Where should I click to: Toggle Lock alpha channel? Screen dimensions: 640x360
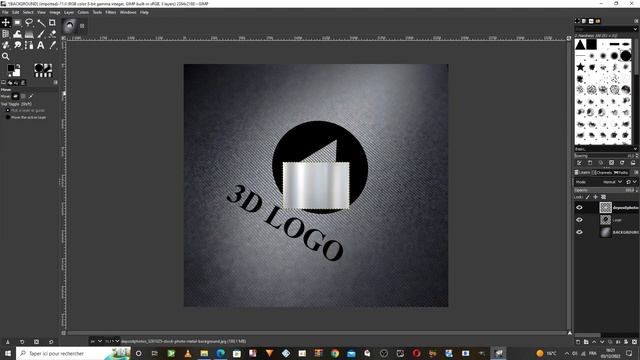point(603,197)
